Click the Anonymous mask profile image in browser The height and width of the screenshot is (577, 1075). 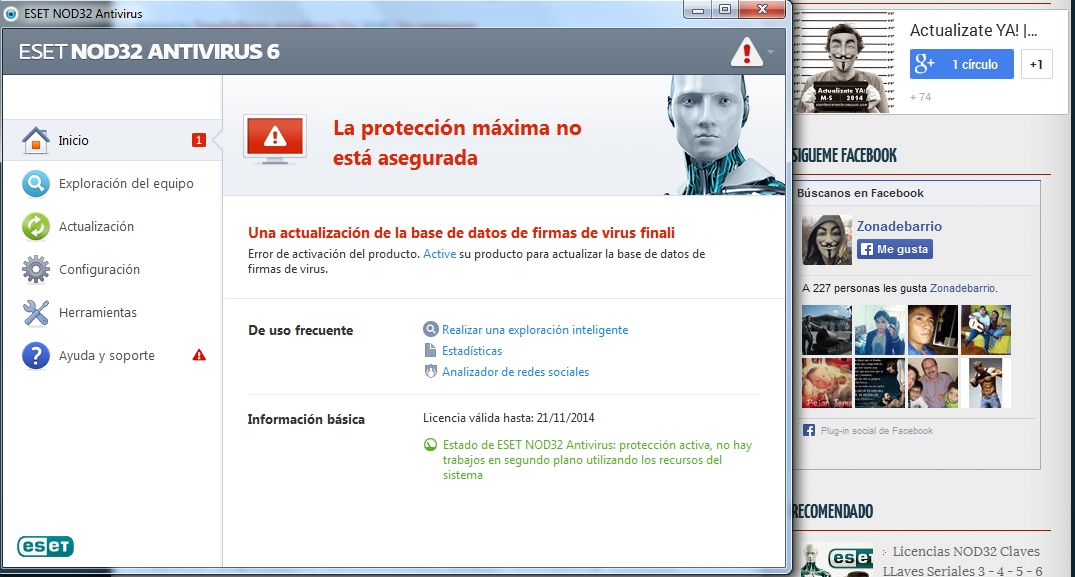click(x=845, y=60)
